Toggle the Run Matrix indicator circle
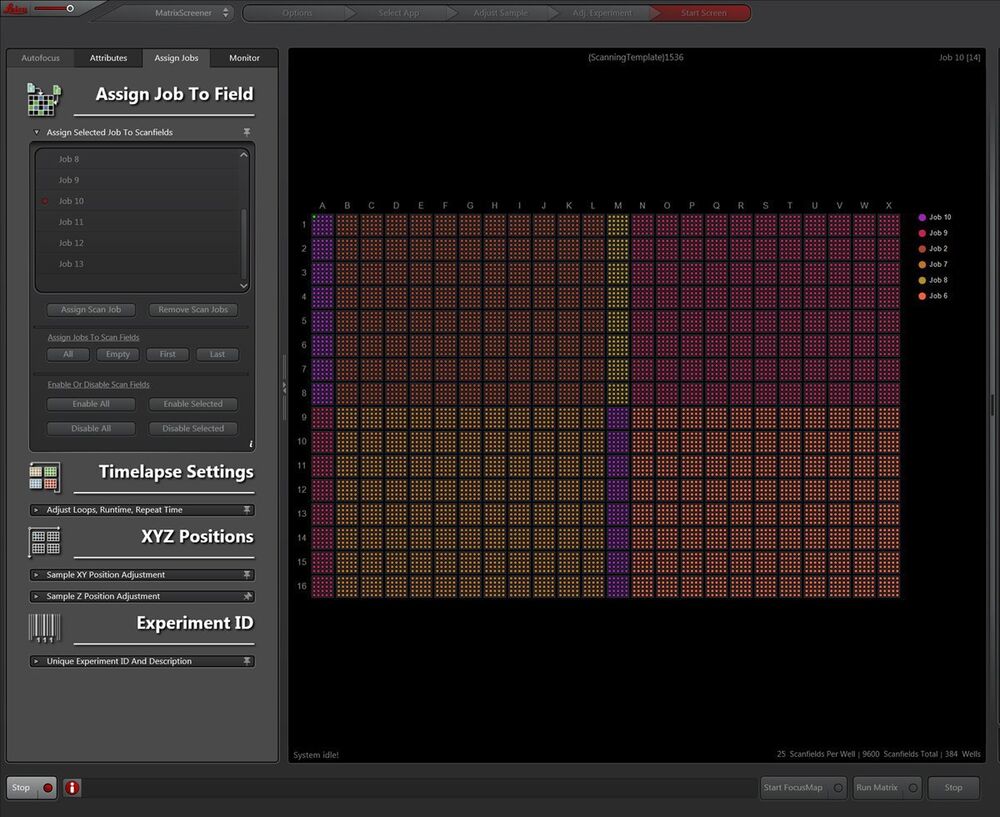1000x817 pixels. (913, 788)
